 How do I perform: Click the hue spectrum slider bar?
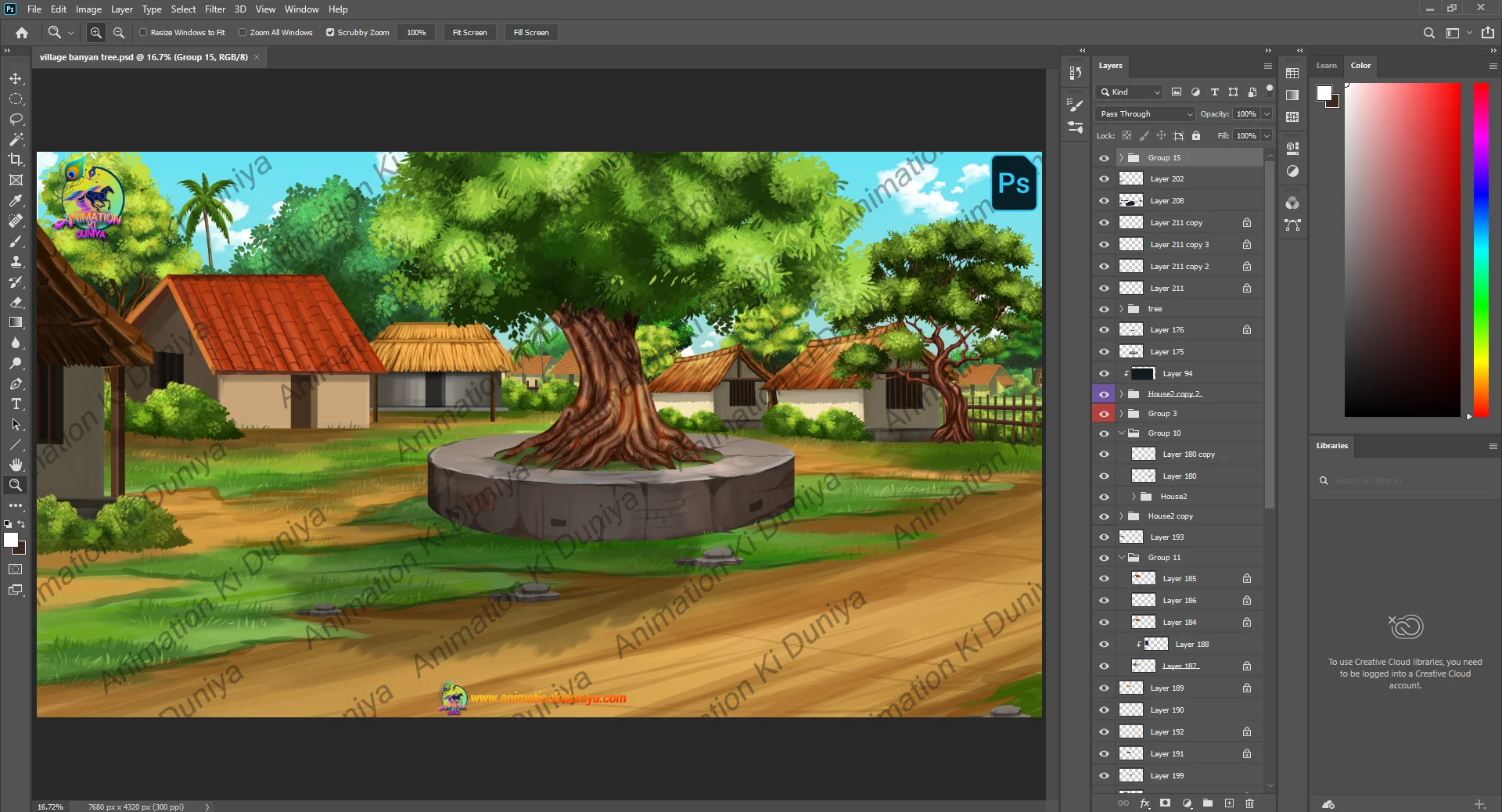point(1481,250)
